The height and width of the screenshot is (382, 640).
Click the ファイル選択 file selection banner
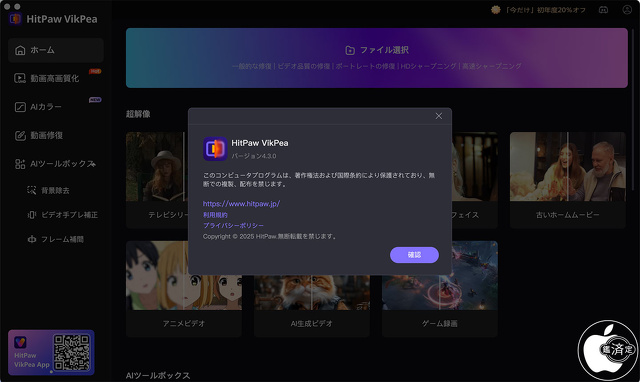click(x=376, y=58)
